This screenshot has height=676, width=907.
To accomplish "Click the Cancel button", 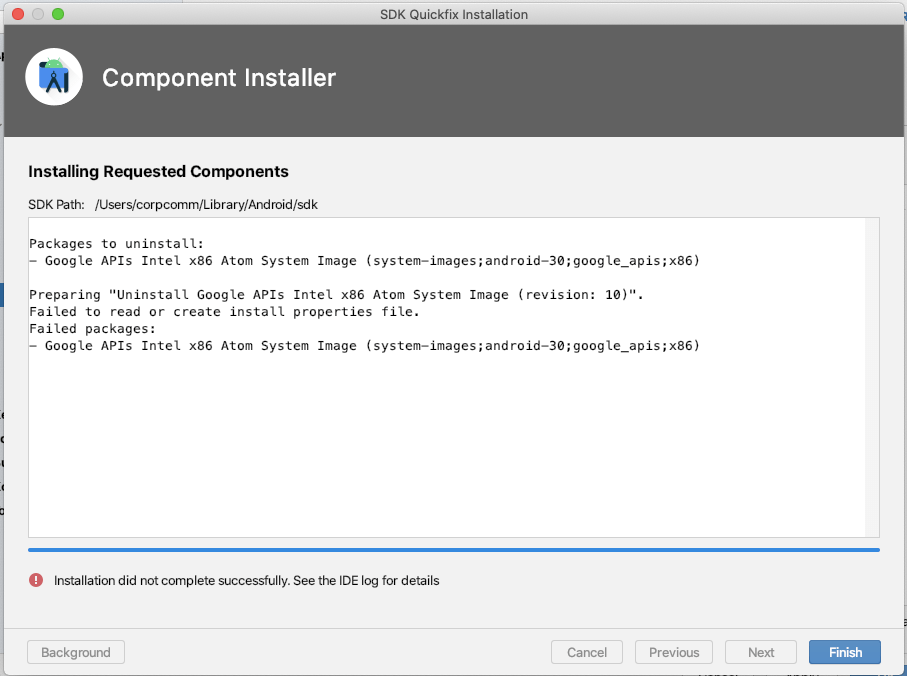I will coord(587,652).
